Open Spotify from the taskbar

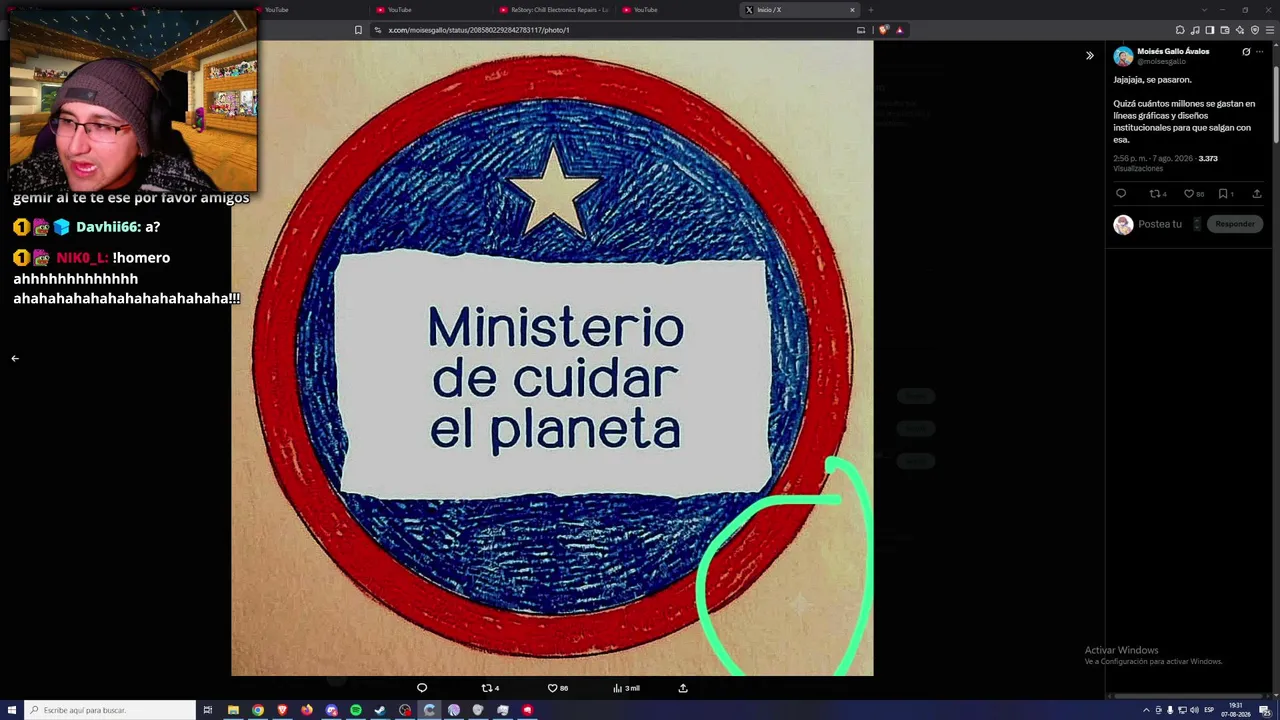pos(356,710)
